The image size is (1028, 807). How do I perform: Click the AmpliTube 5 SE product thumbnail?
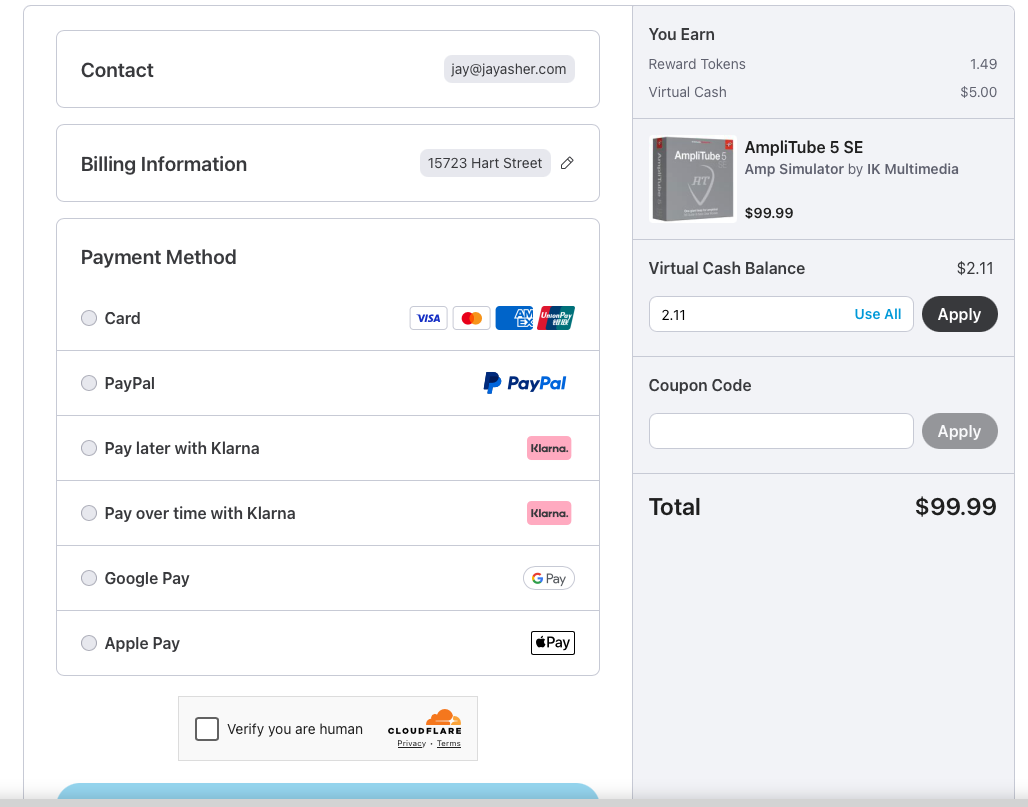(692, 179)
